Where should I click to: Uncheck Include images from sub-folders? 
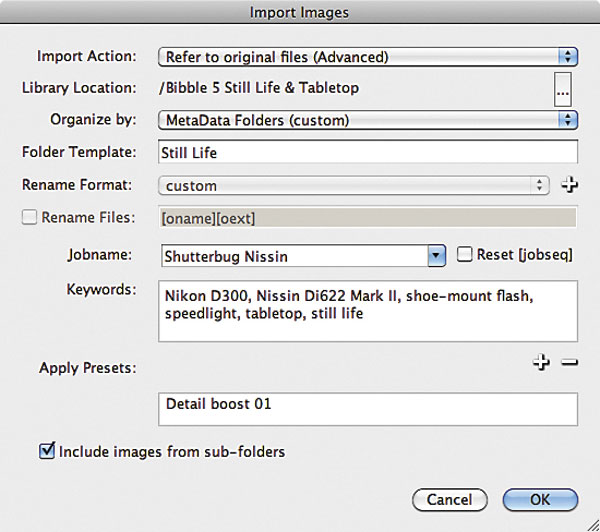coord(47,450)
